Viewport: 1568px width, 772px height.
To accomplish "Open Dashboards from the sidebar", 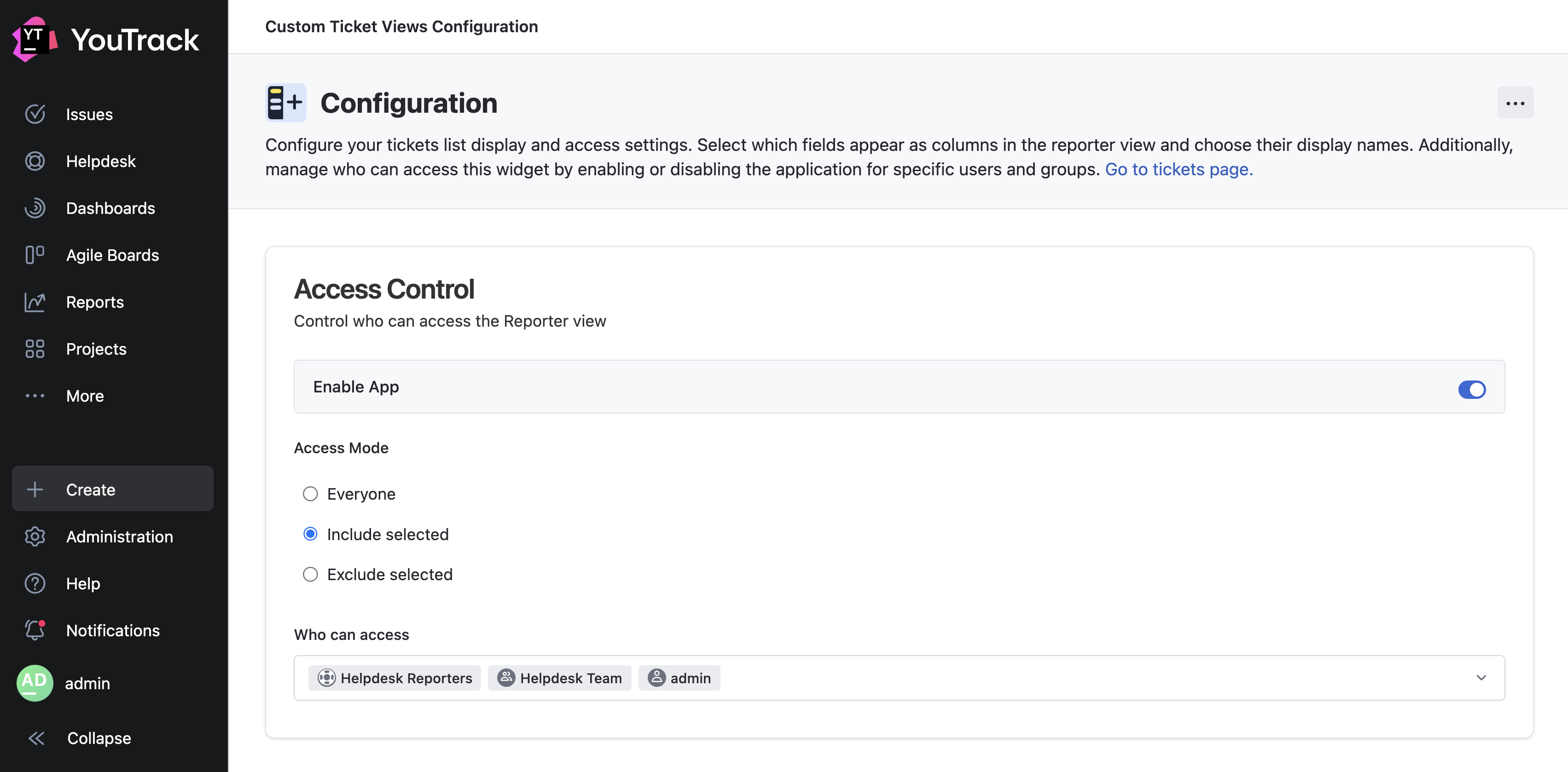I will [x=110, y=208].
